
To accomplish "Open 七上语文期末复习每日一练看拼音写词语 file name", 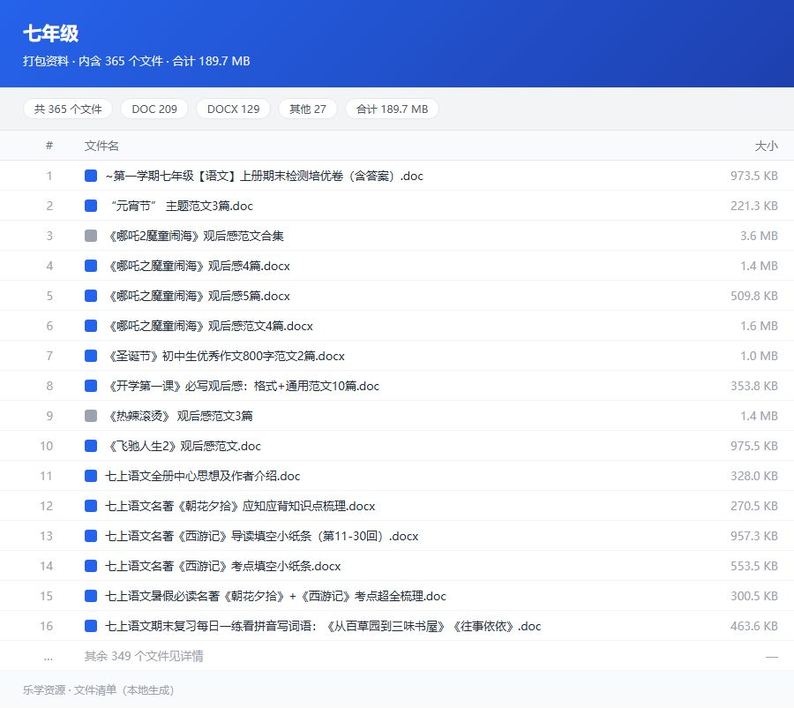I will (323, 626).
